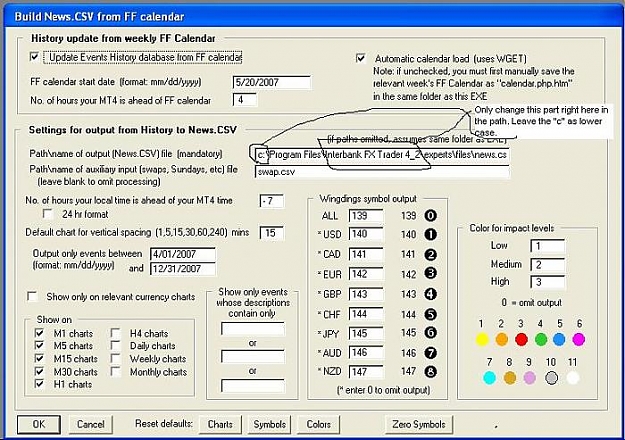Select gold color swatch number 8
Image resolution: width=625 pixels, height=440 pixels.
pyautogui.click(x=510, y=377)
